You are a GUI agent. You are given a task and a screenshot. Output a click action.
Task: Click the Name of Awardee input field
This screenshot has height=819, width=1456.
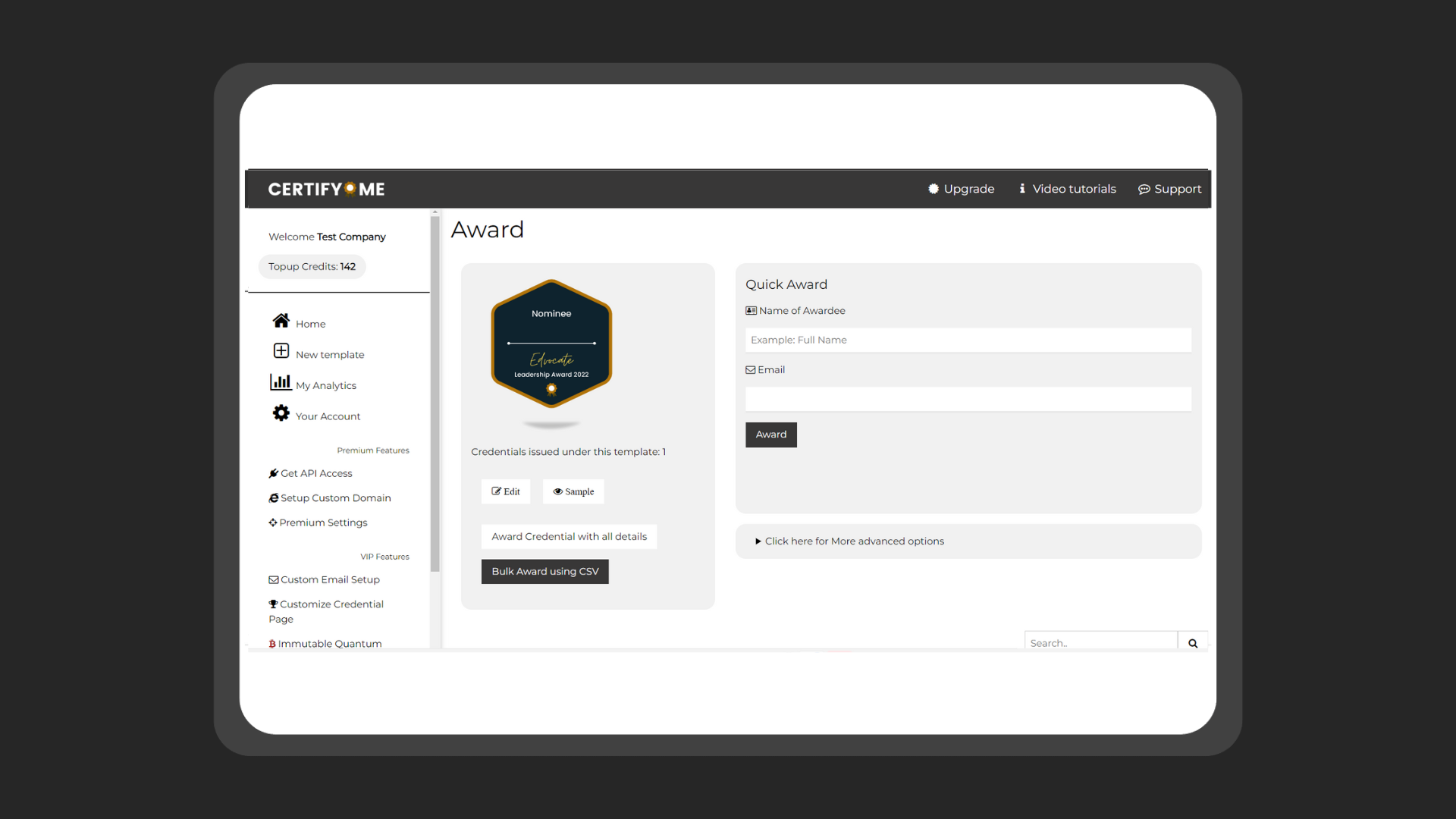[x=968, y=340]
